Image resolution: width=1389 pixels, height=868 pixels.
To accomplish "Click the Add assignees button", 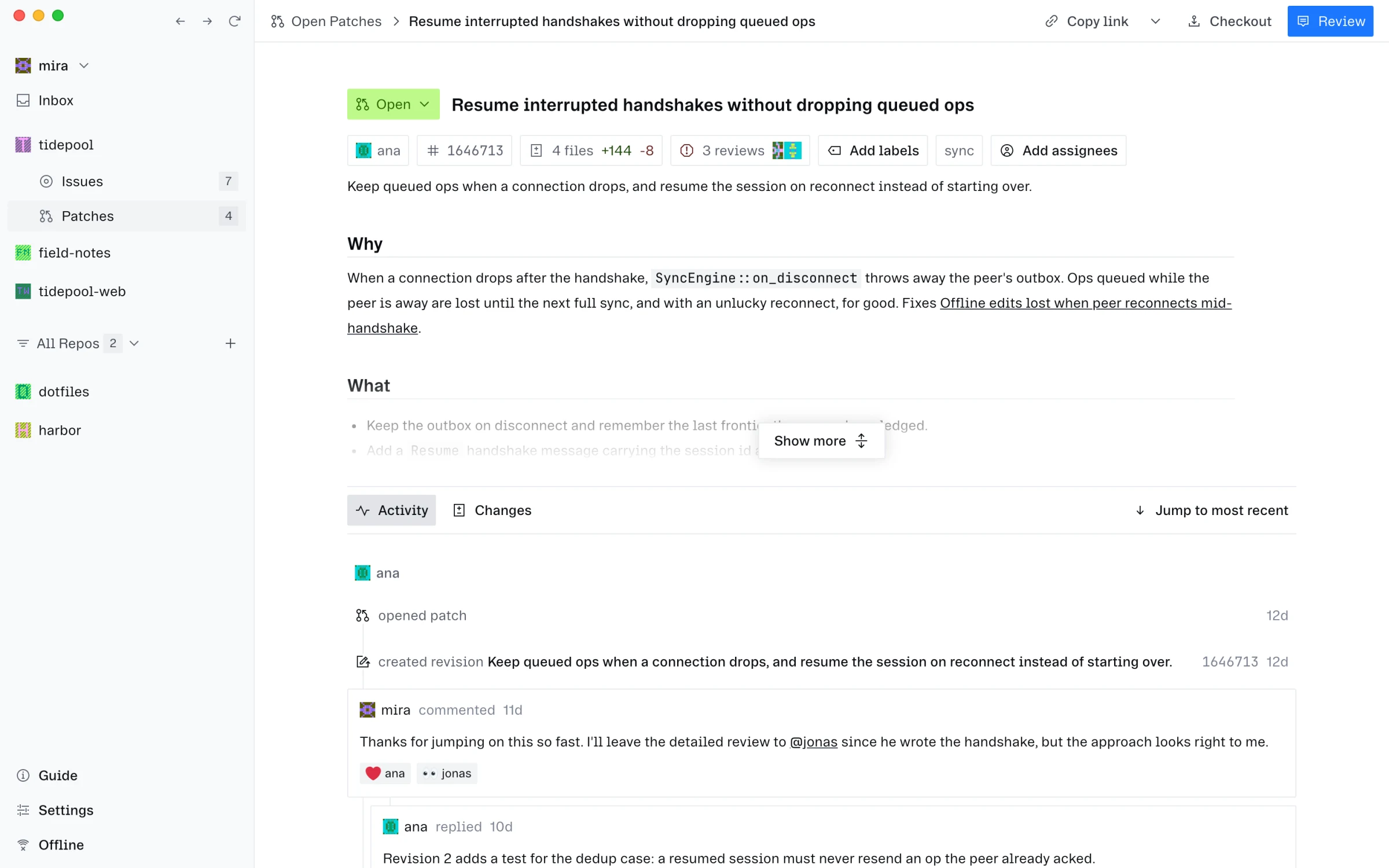I will pyautogui.click(x=1059, y=150).
